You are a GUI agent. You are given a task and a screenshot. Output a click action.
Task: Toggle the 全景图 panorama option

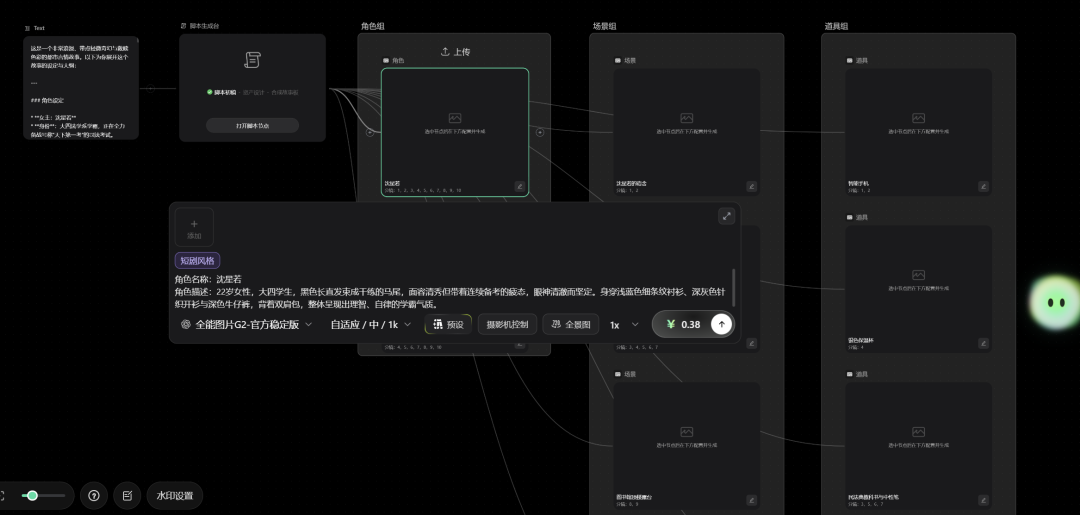tap(570, 324)
